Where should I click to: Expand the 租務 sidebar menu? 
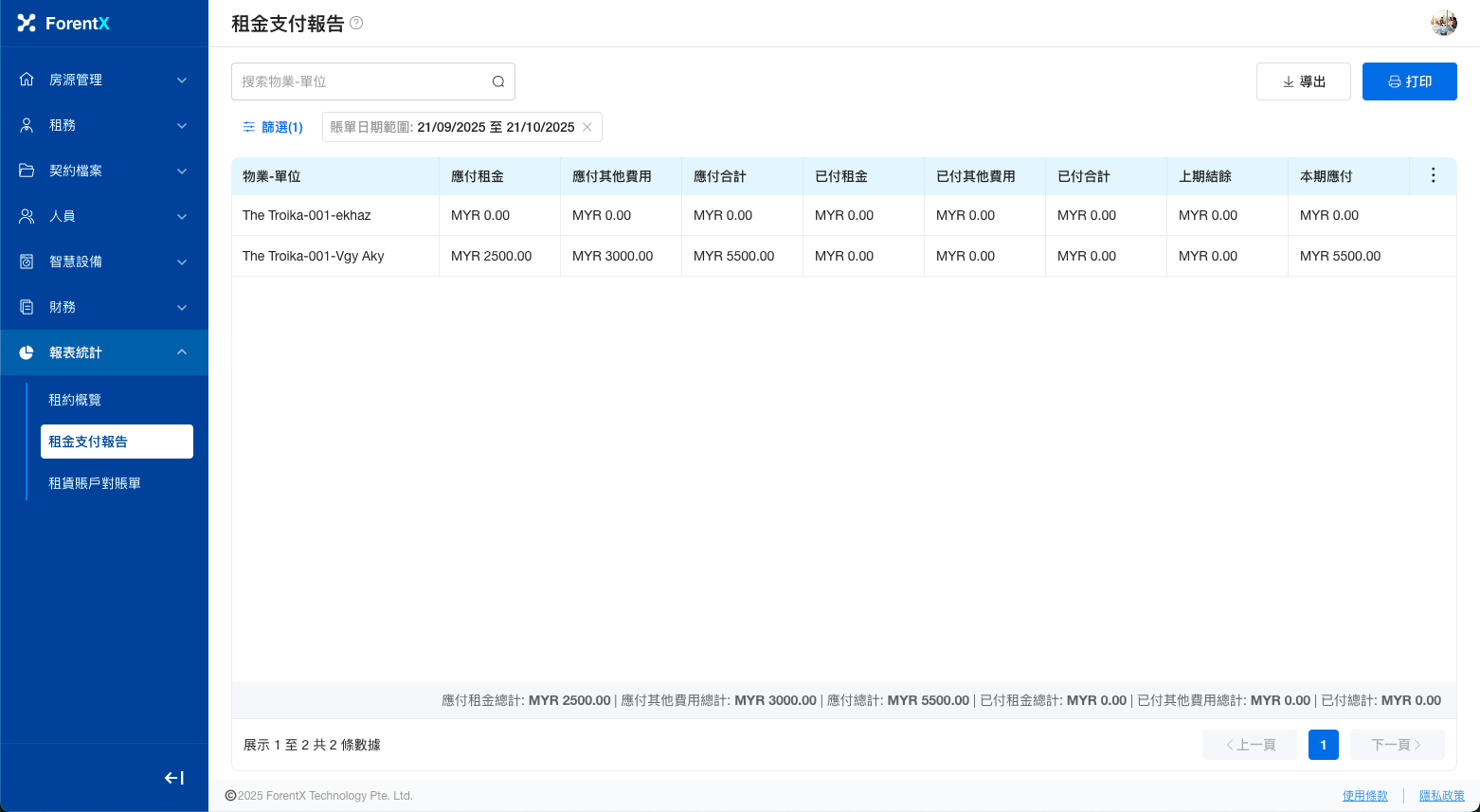point(104,125)
